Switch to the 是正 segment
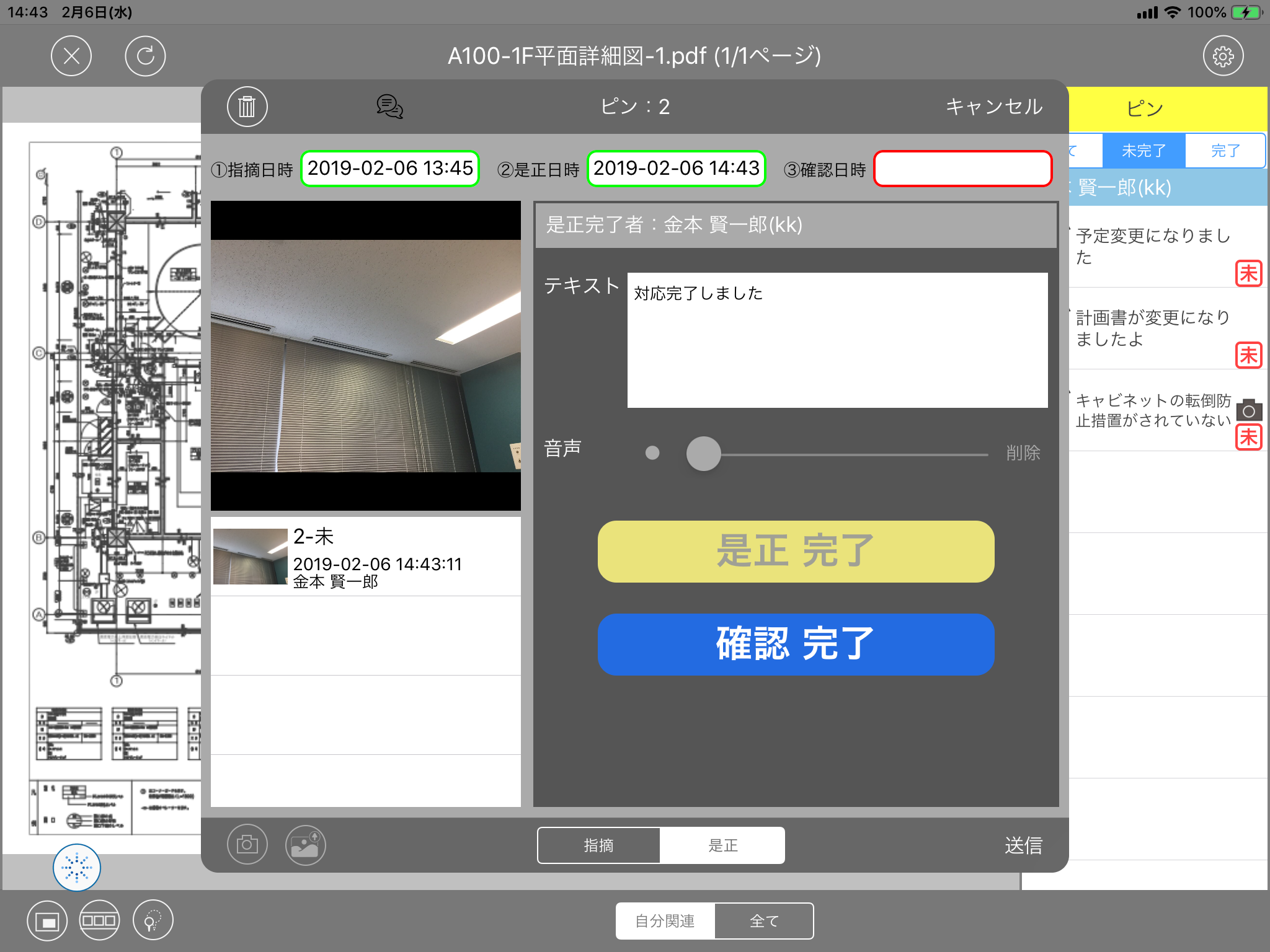Screen dimensions: 1270x952 722,845
